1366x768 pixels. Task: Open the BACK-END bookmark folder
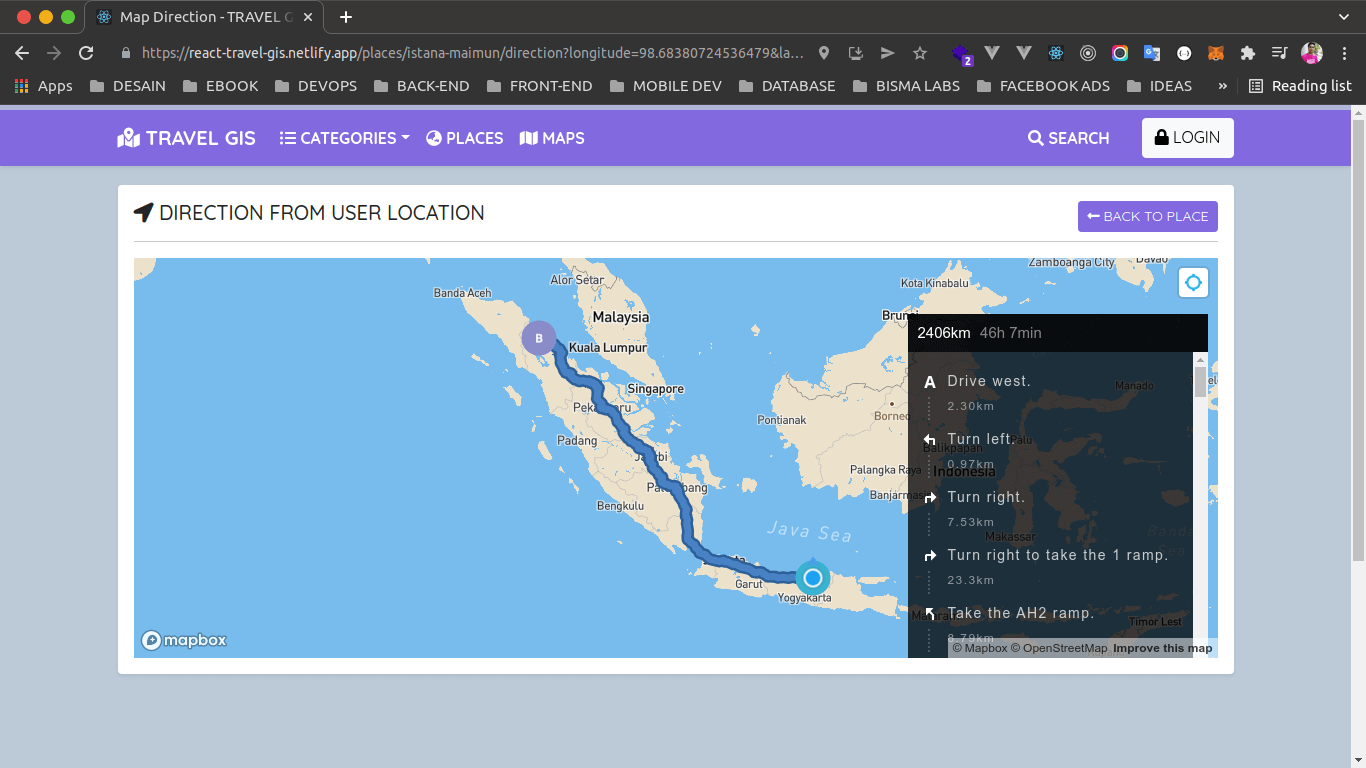pyautogui.click(x=421, y=86)
